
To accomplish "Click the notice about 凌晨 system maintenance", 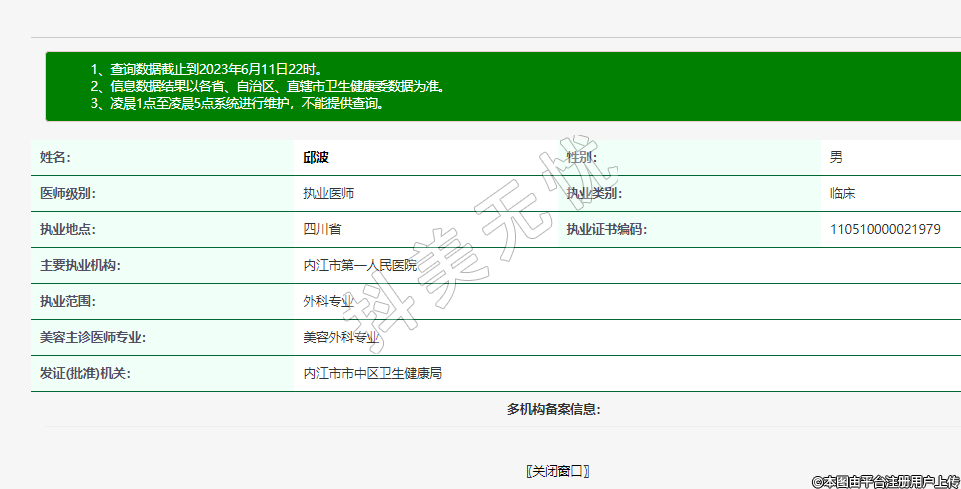I will click(238, 103).
